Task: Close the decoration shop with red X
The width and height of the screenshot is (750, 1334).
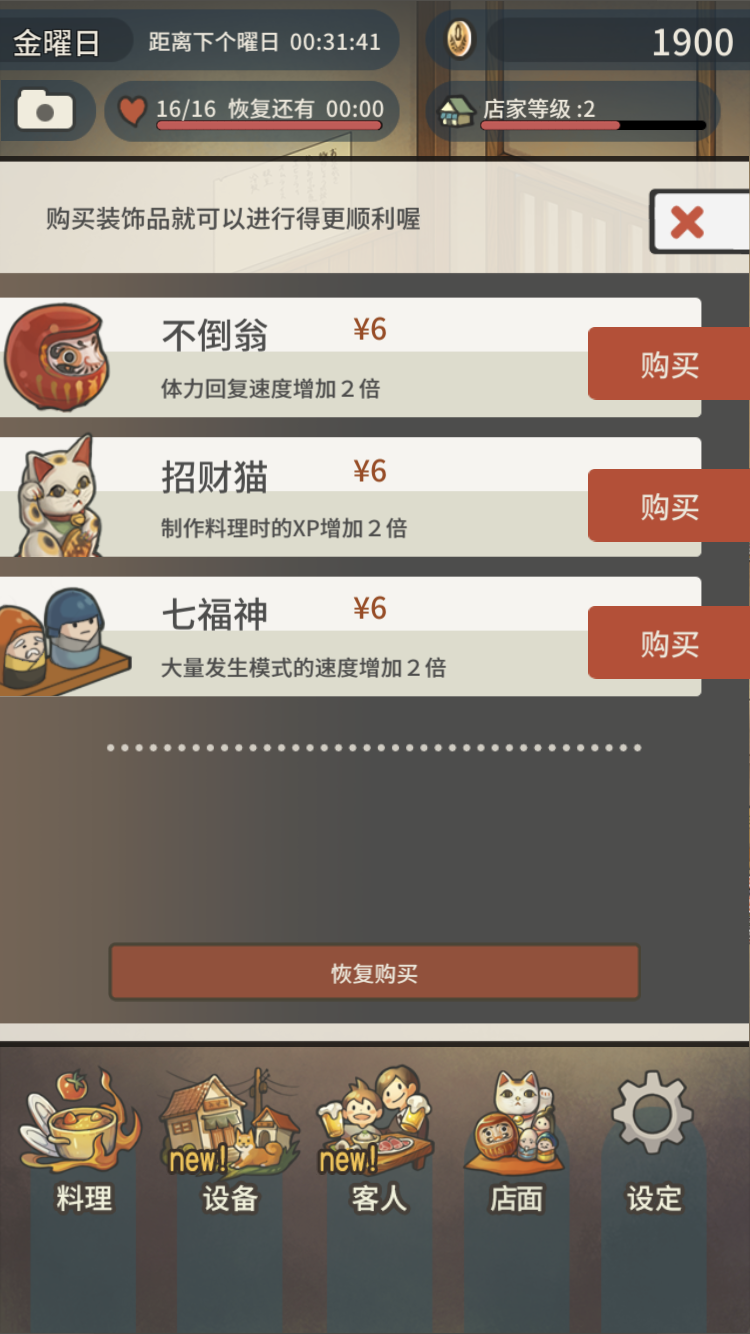Action: coord(699,221)
